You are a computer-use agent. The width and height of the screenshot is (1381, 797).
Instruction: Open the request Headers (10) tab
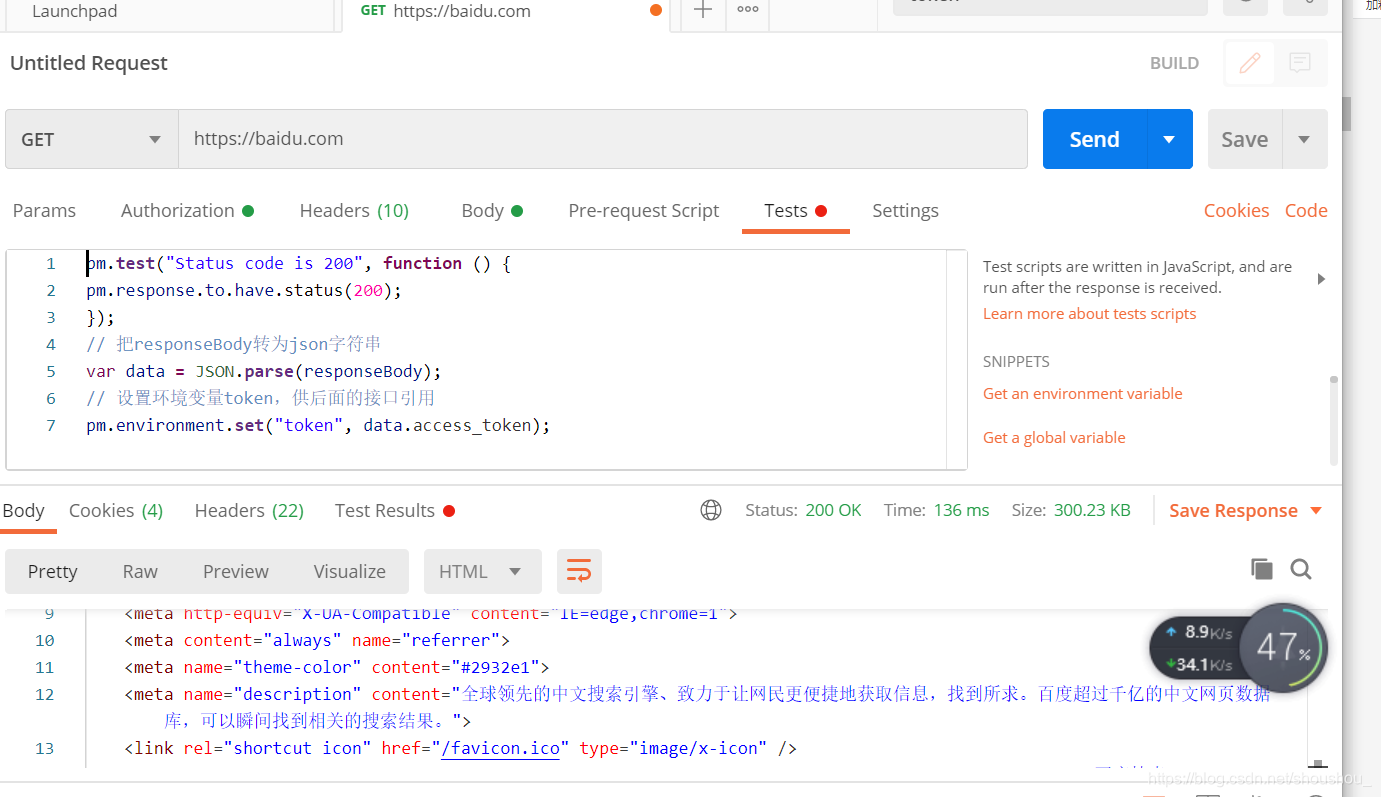[x=354, y=210]
